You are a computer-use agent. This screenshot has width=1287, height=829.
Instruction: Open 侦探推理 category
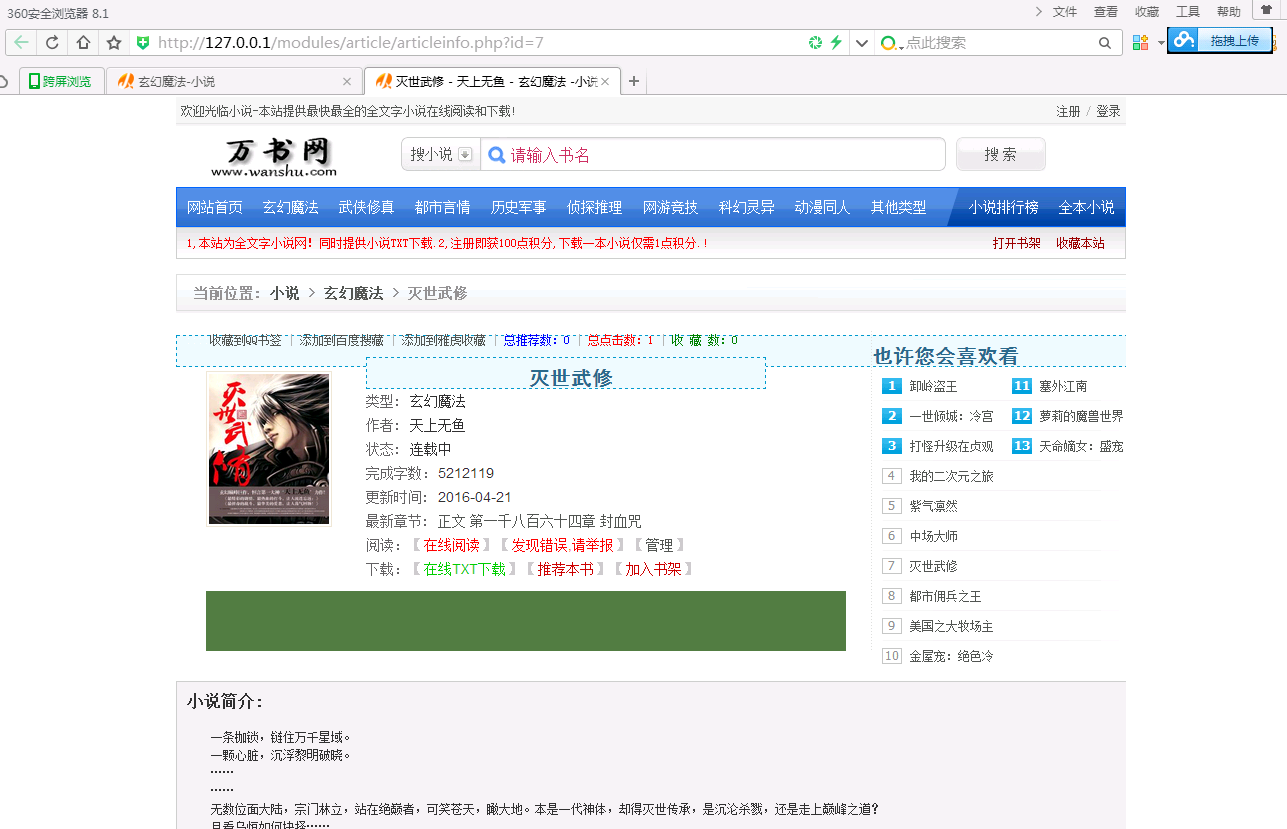point(595,207)
